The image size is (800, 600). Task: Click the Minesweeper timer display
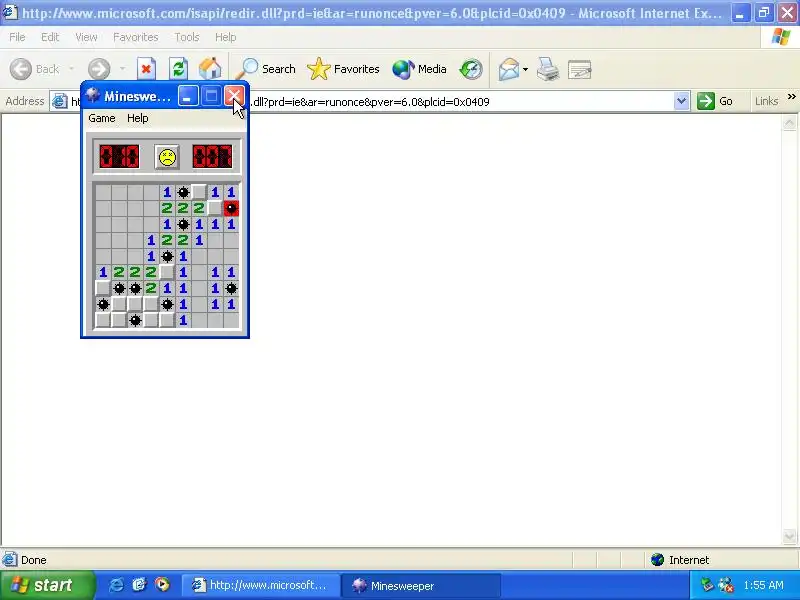pyautogui.click(x=212, y=157)
